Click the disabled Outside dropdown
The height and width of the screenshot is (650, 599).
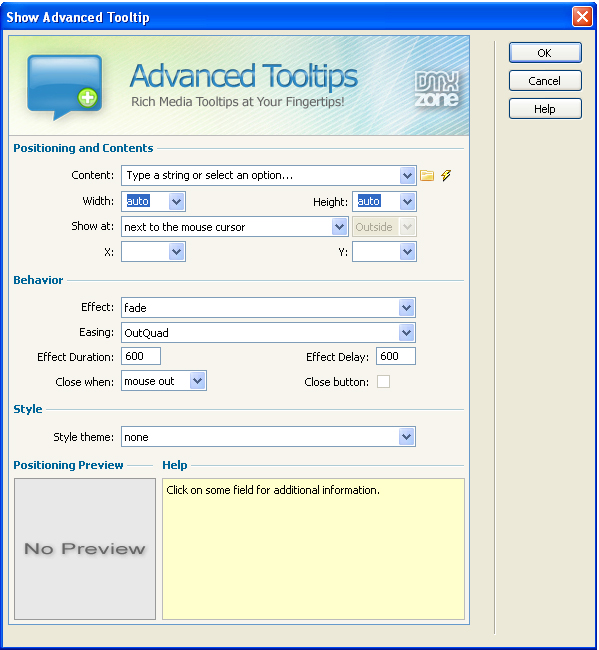pyautogui.click(x=384, y=227)
